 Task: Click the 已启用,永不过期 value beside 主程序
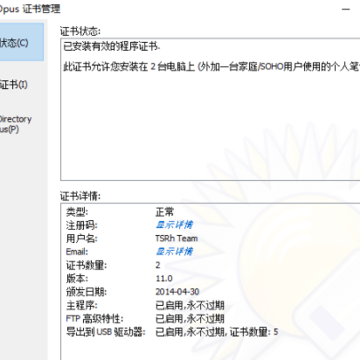point(190,305)
